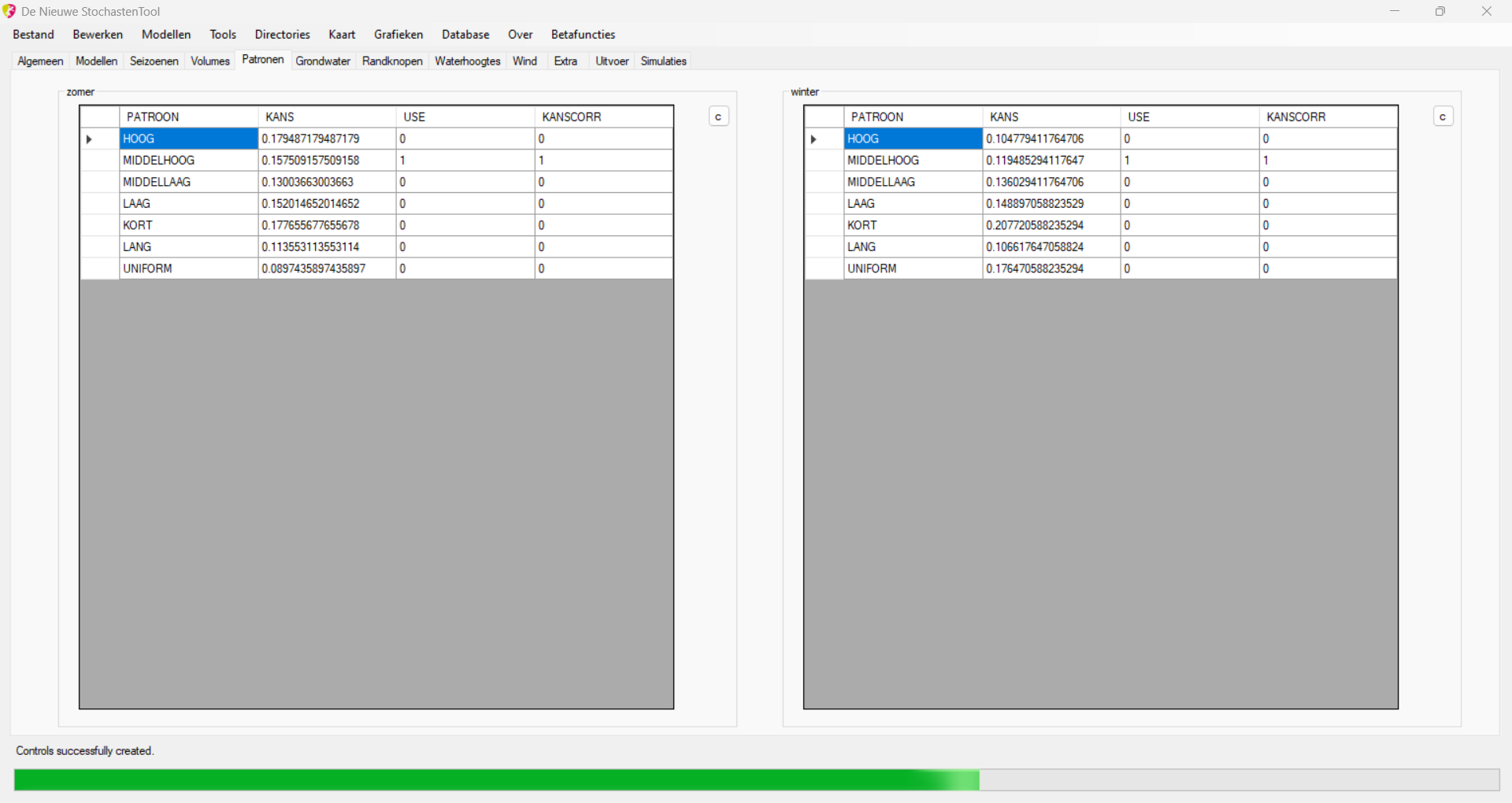Image resolution: width=1512 pixels, height=803 pixels.
Task: Open the Betafuncties menu
Action: pyautogui.click(x=584, y=35)
